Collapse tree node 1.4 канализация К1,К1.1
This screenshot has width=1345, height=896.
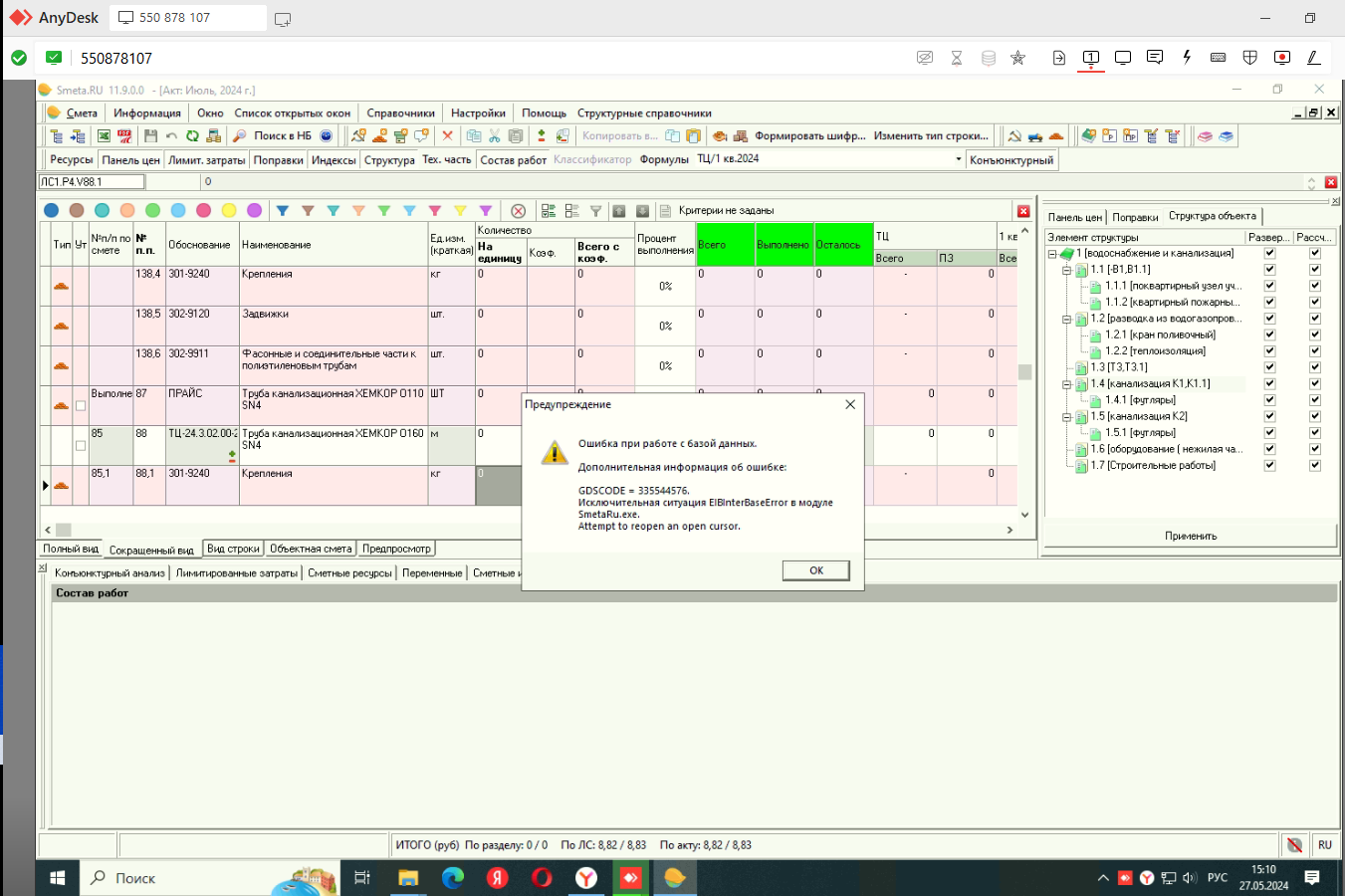[x=1066, y=383]
